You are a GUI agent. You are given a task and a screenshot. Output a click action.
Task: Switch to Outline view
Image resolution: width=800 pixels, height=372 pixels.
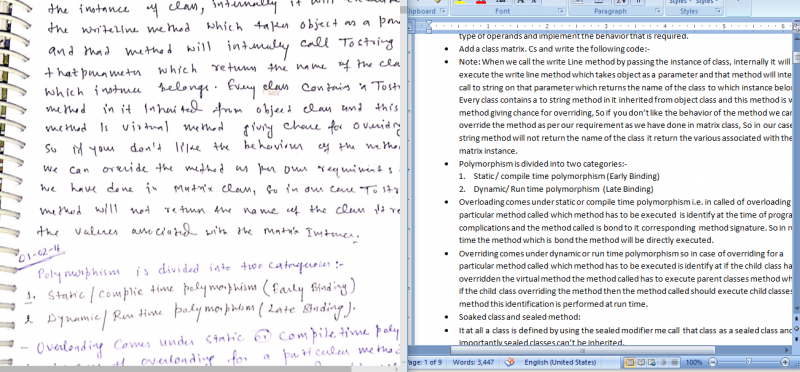point(664,362)
